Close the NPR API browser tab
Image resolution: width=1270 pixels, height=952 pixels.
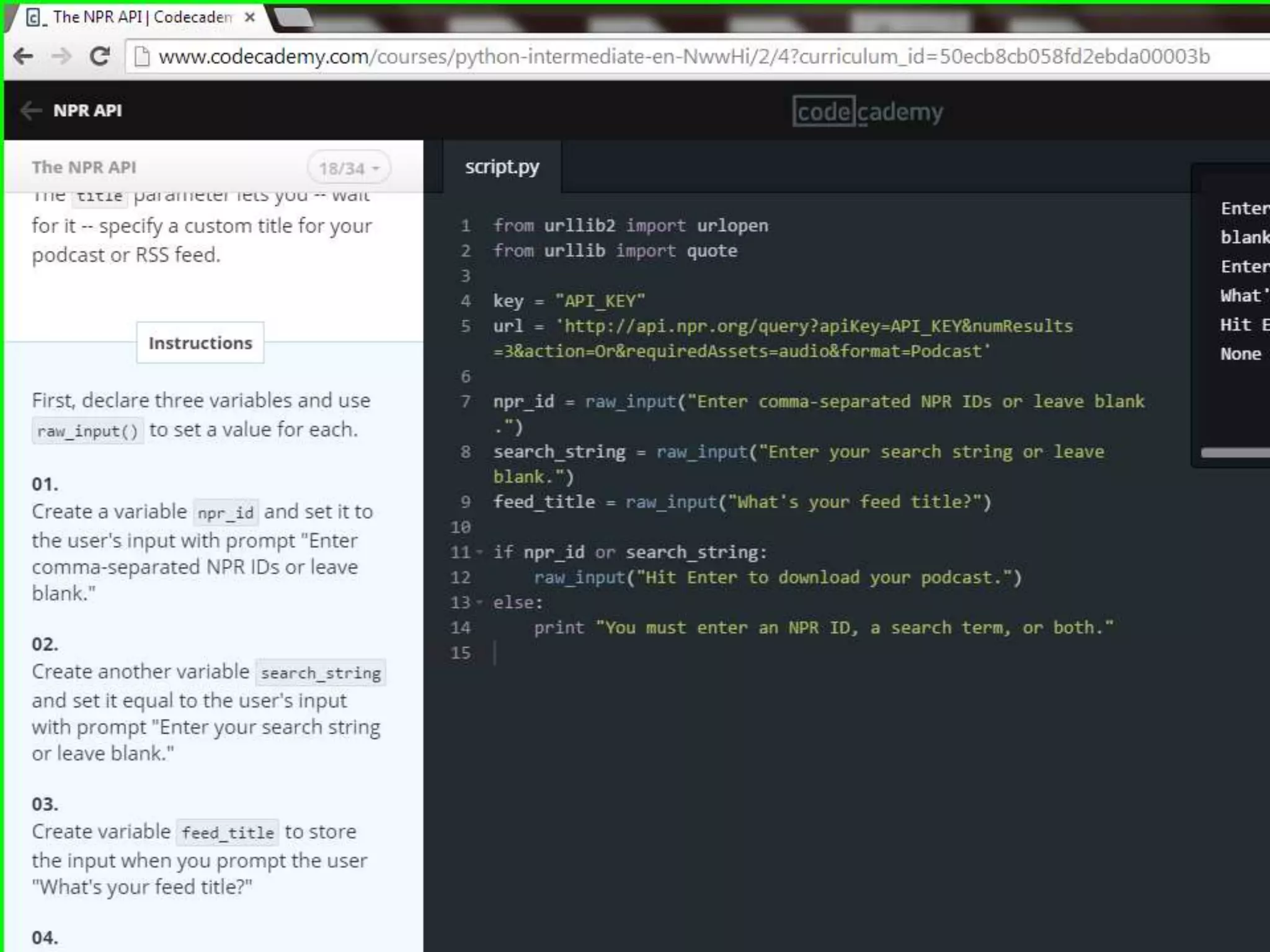tap(250, 17)
